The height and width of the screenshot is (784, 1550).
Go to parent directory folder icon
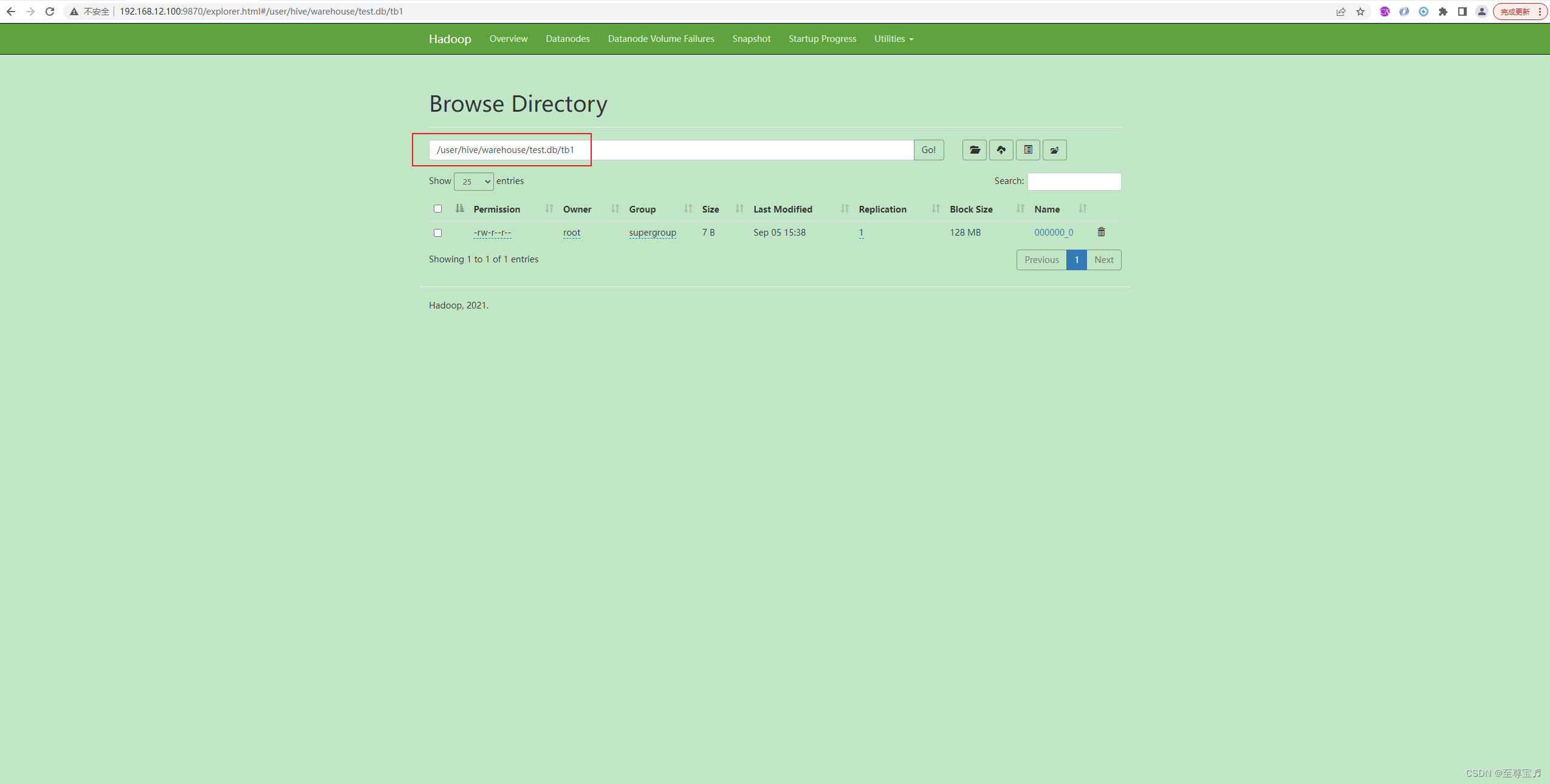1054,150
